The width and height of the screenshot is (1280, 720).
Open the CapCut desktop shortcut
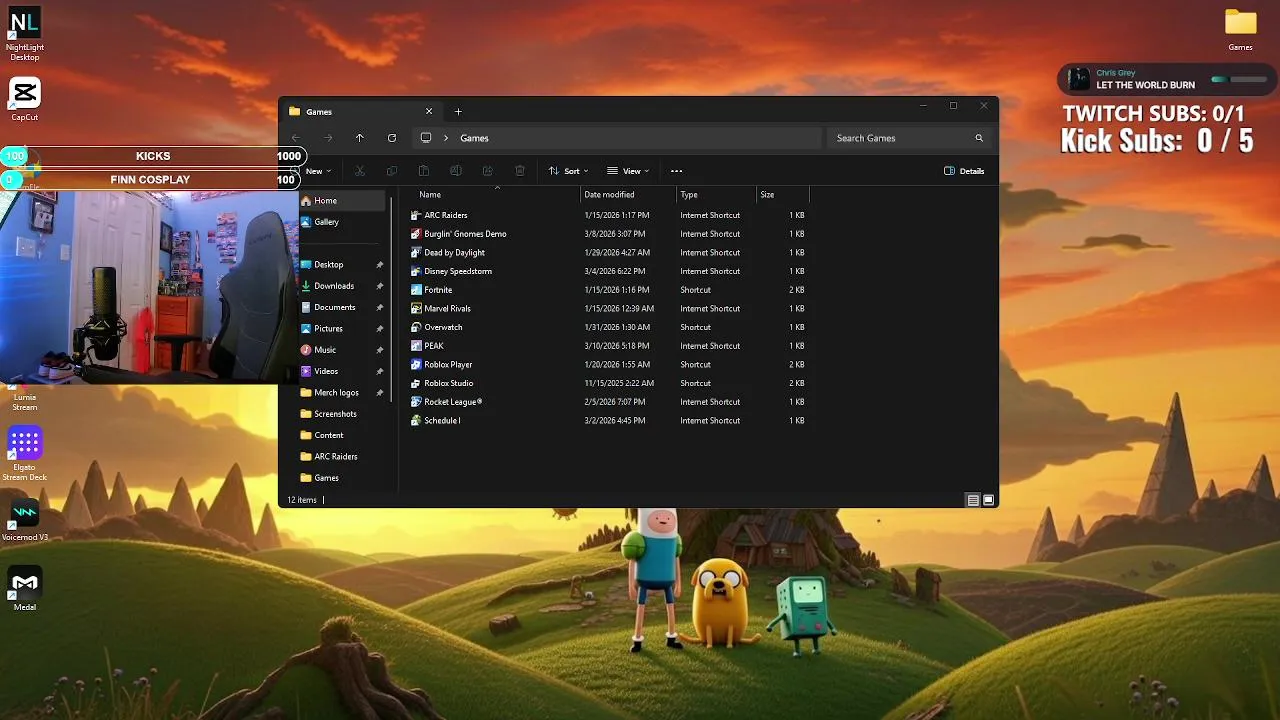coord(25,99)
